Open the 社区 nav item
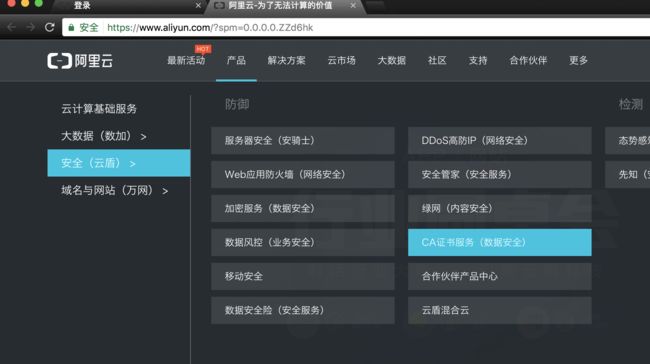Screen dimensions: 650x364 [x=437, y=61]
